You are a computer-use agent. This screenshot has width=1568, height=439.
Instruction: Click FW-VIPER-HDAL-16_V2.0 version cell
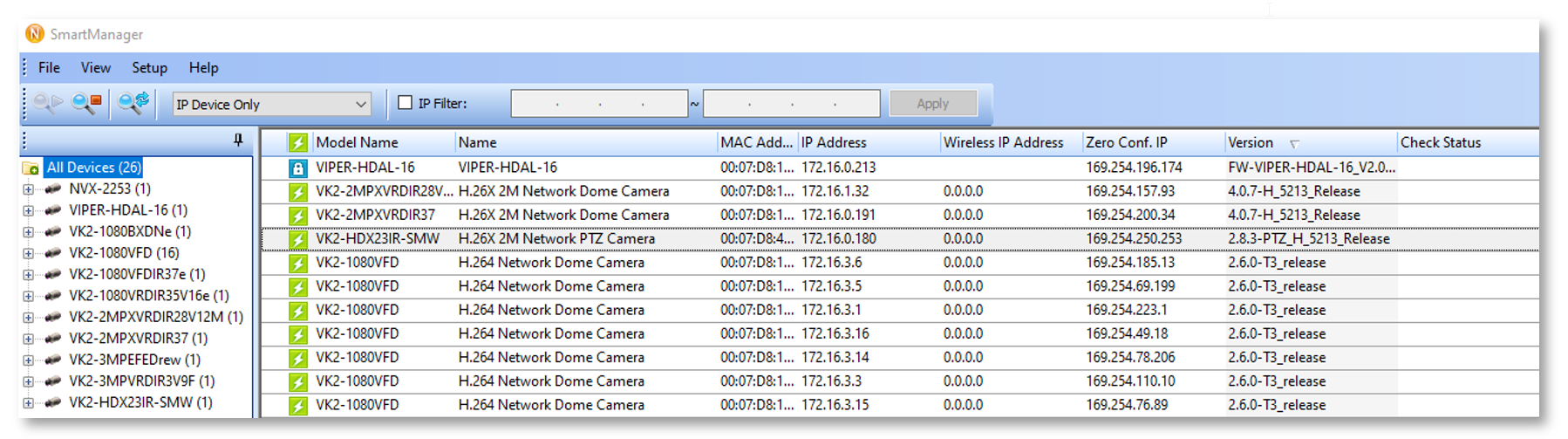tap(1311, 168)
